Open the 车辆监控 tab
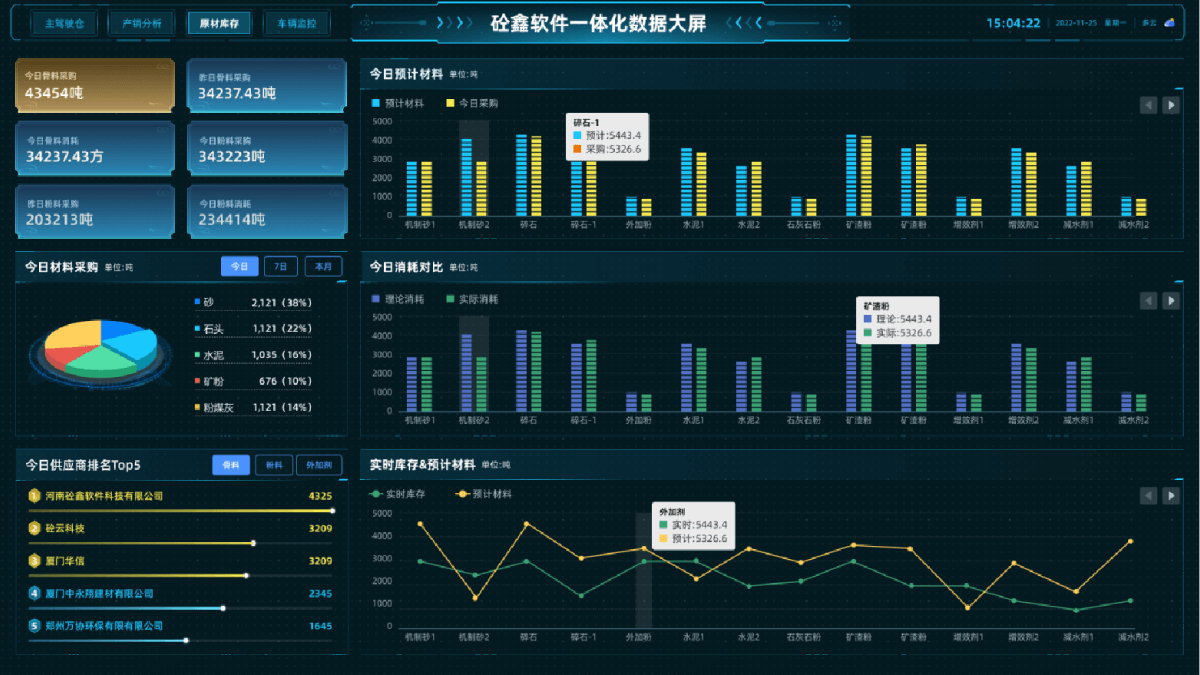1200x675 pixels. coord(297,23)
